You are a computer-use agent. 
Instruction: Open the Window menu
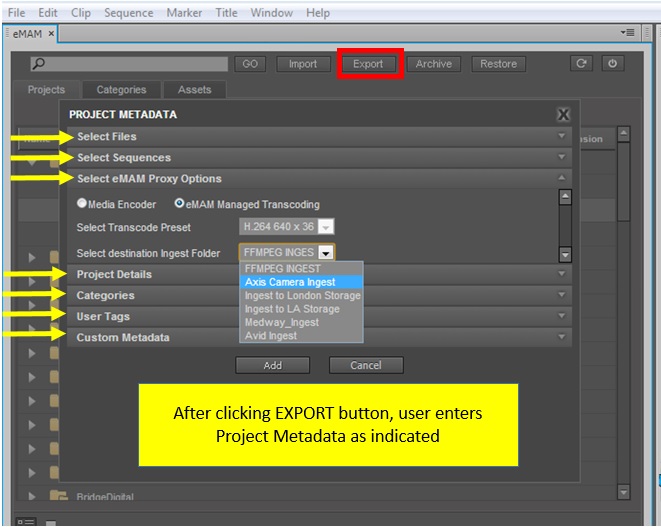coord(271,13)
